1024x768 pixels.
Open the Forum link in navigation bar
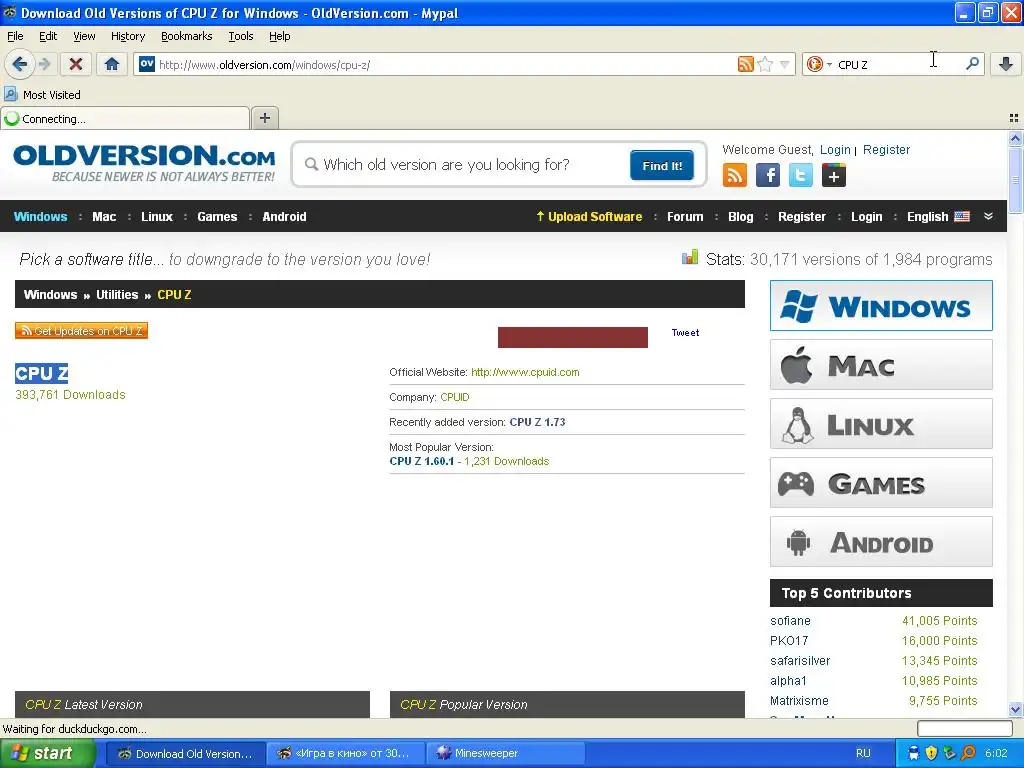click(685, 216)
